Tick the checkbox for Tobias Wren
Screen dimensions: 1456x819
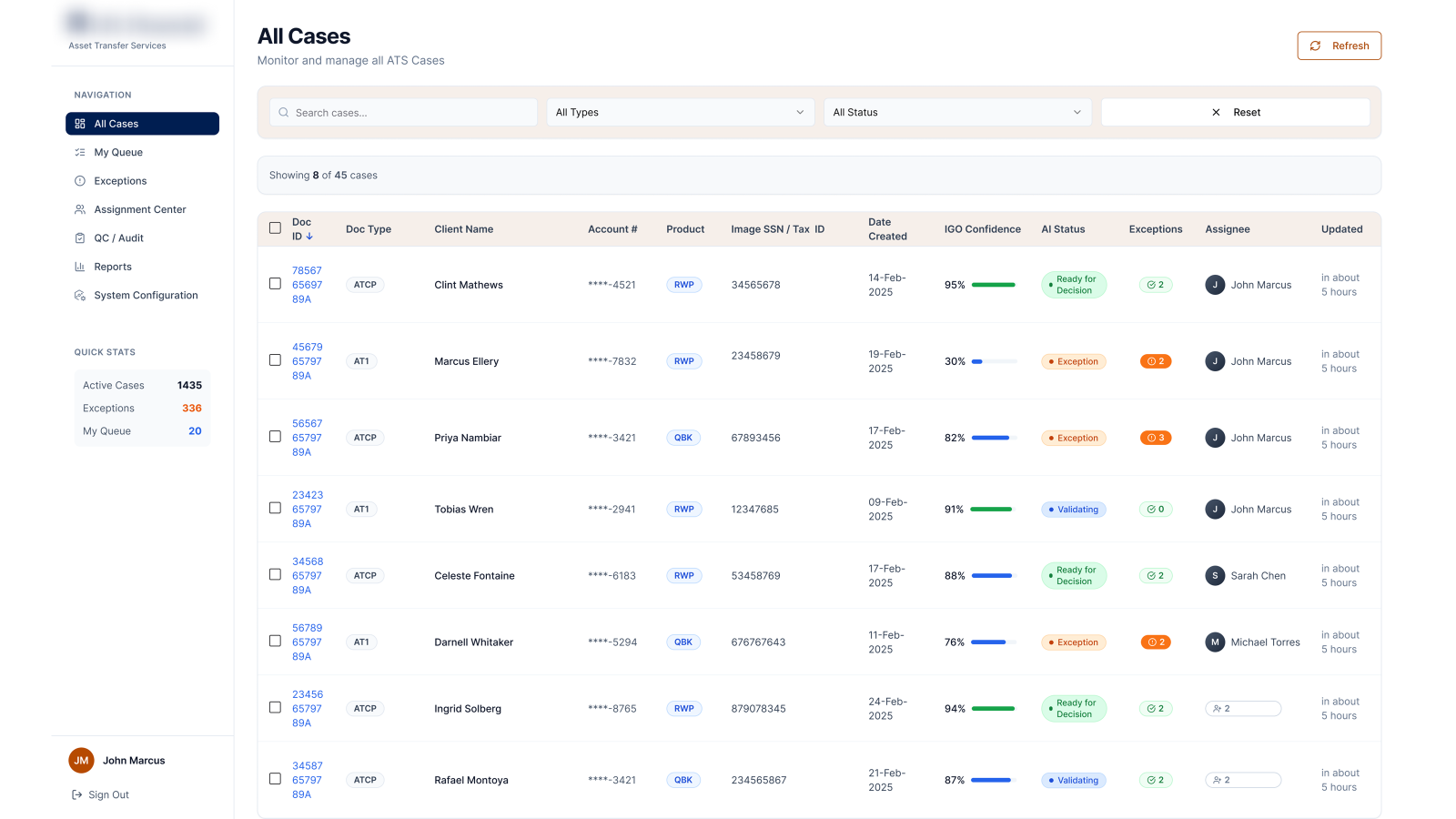(x=275, y=509)
